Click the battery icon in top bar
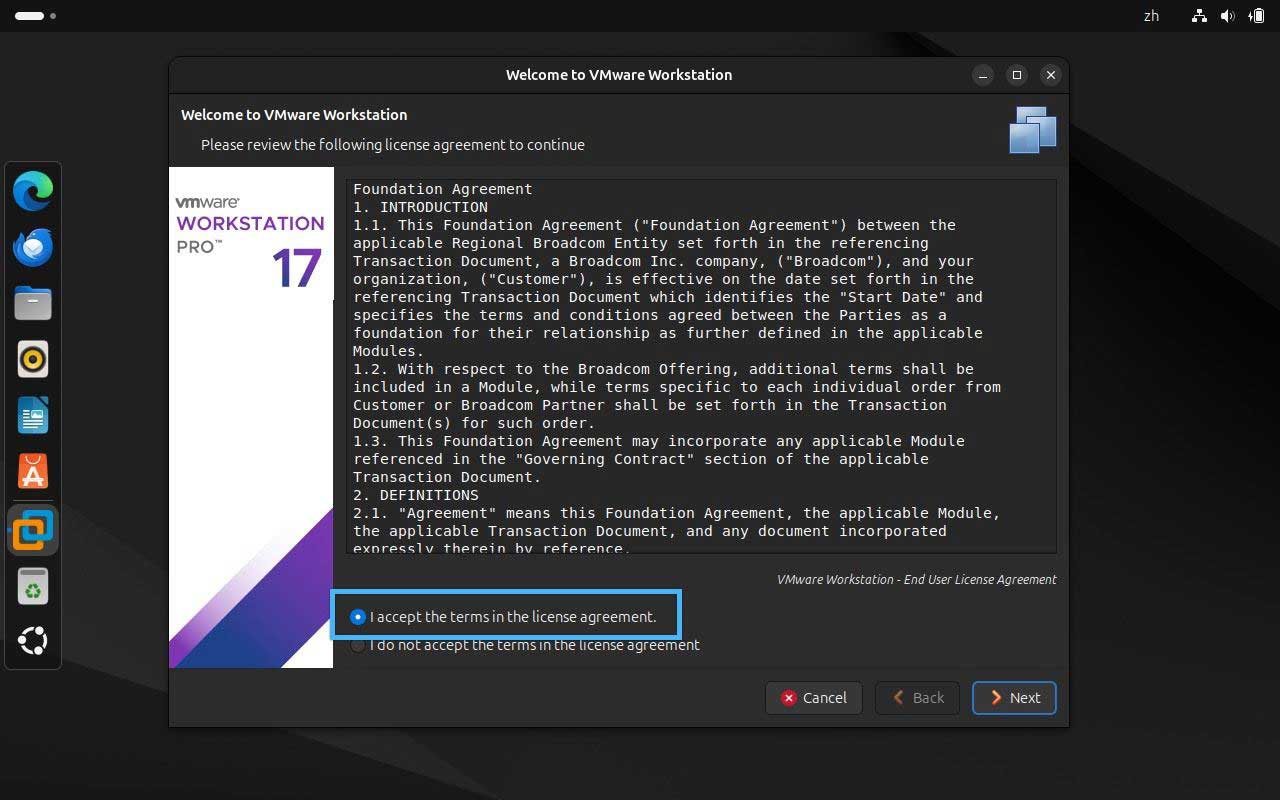1280x800 pixels. coord(1256,16)
